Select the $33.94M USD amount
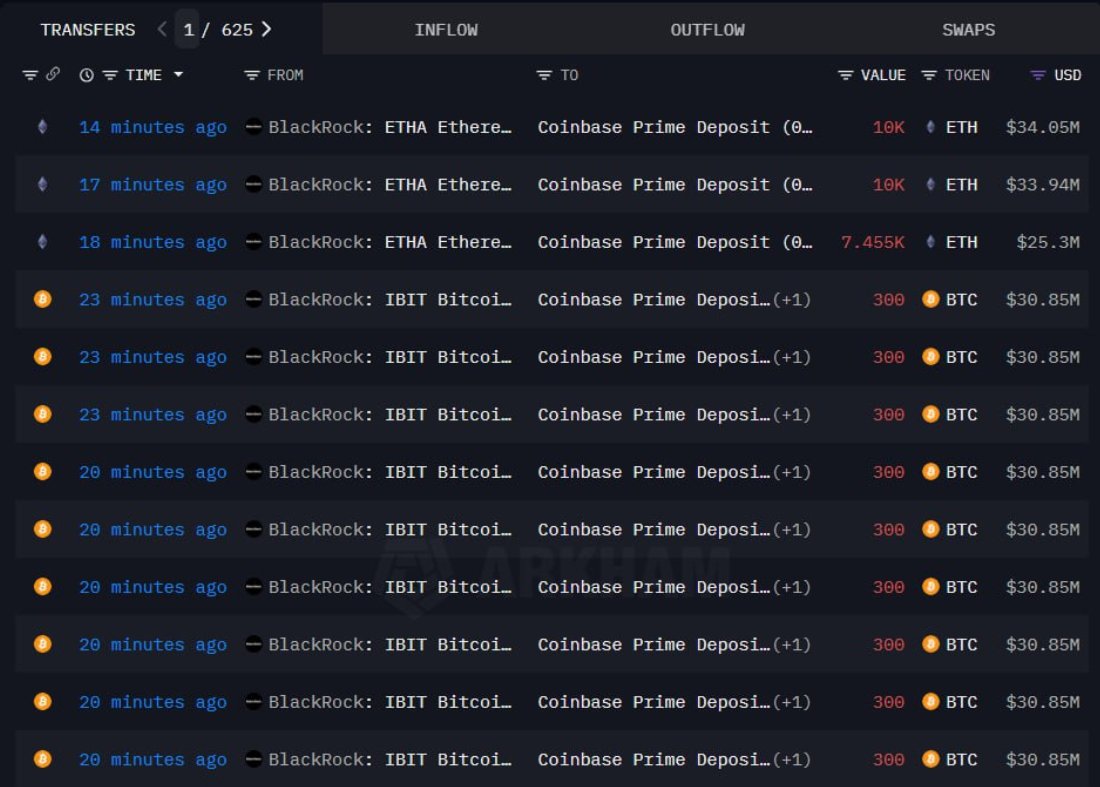The image size is (1100, 787). [1042, 185]
